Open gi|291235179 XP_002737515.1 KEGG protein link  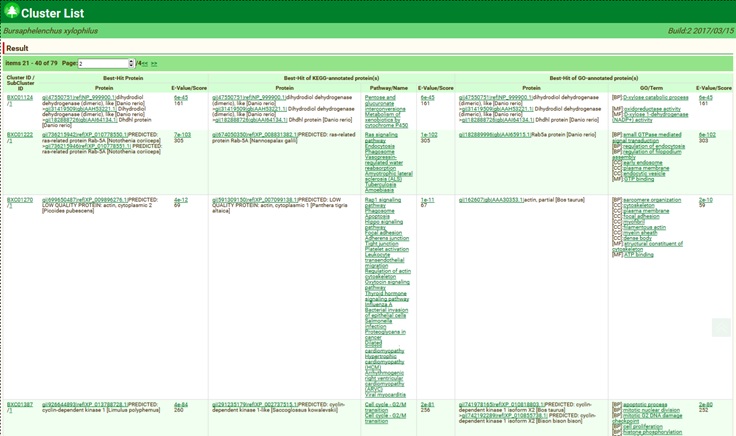254,405
